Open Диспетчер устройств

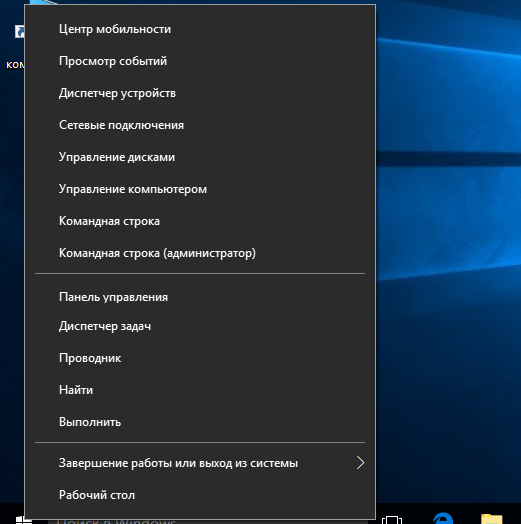pyautogui.click(x=200, y=93)
